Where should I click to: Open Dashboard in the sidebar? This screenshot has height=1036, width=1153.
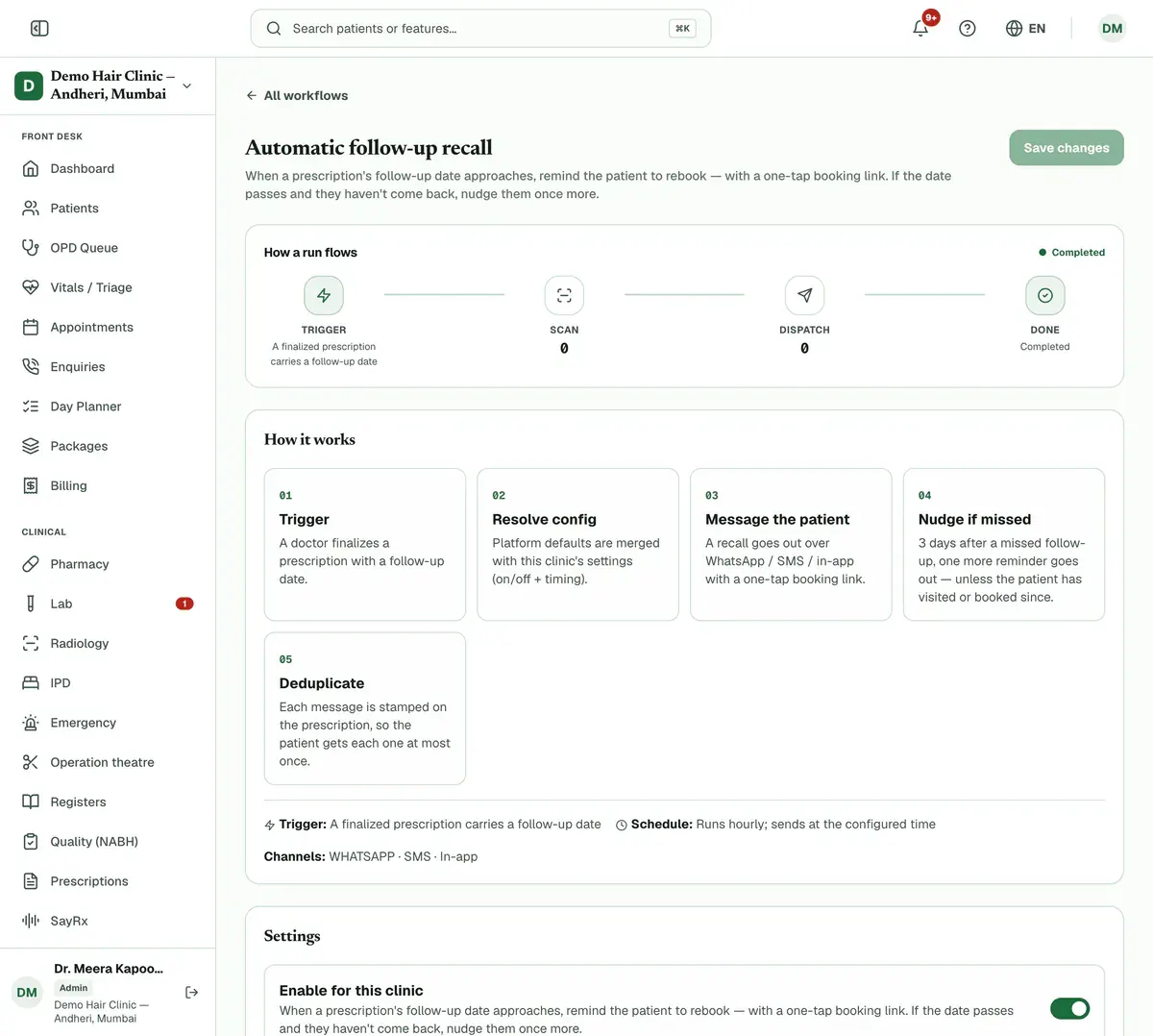108,168
